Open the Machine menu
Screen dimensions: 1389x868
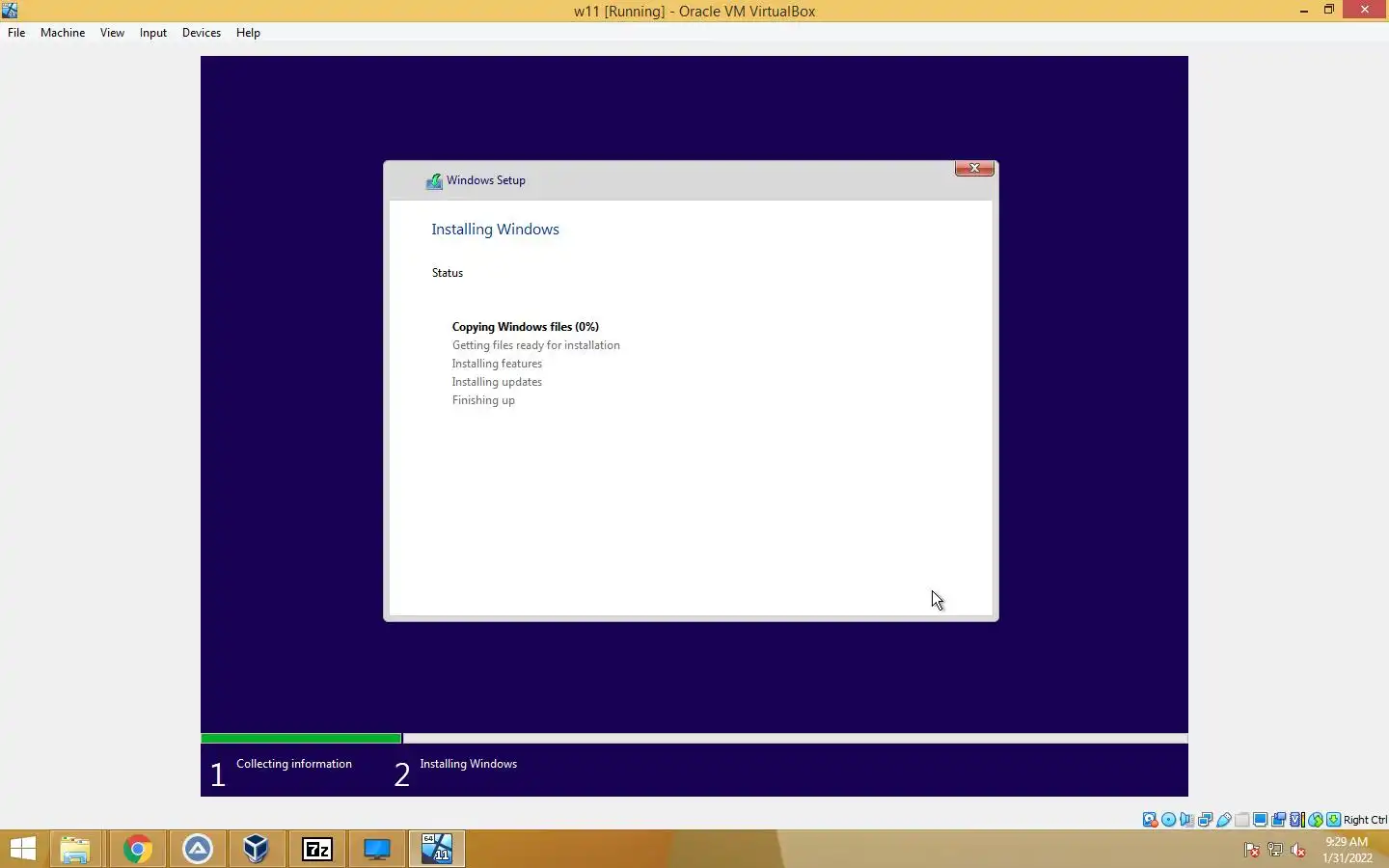63,32
